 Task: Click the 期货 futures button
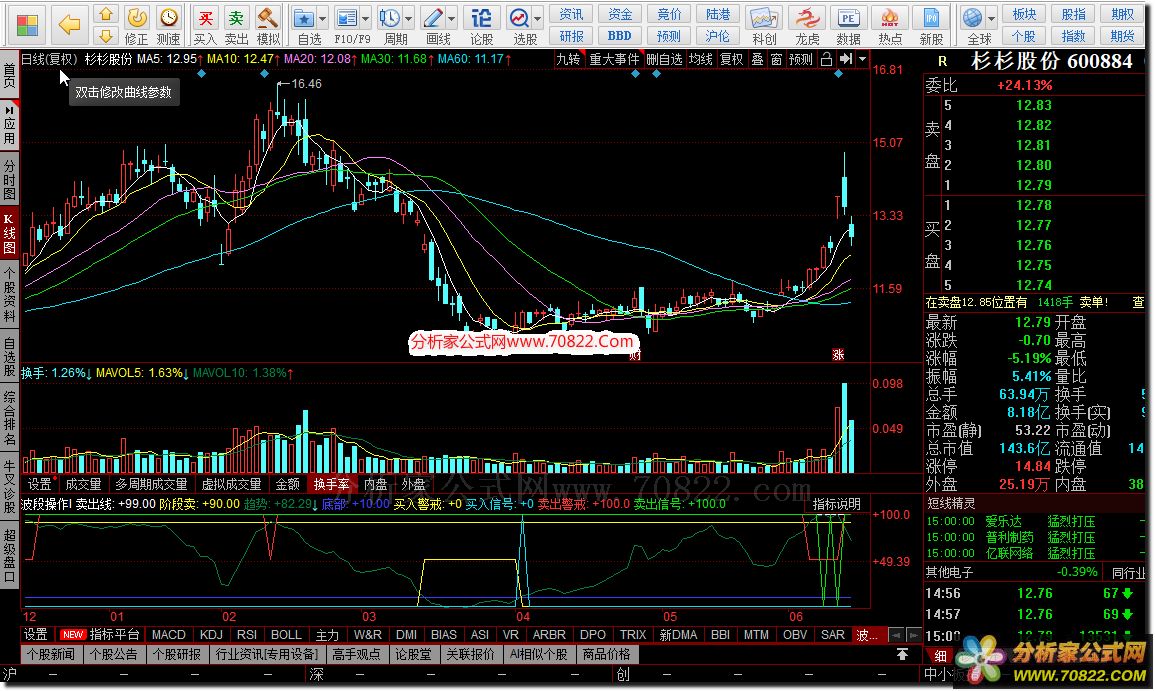tap(1123, 35)
